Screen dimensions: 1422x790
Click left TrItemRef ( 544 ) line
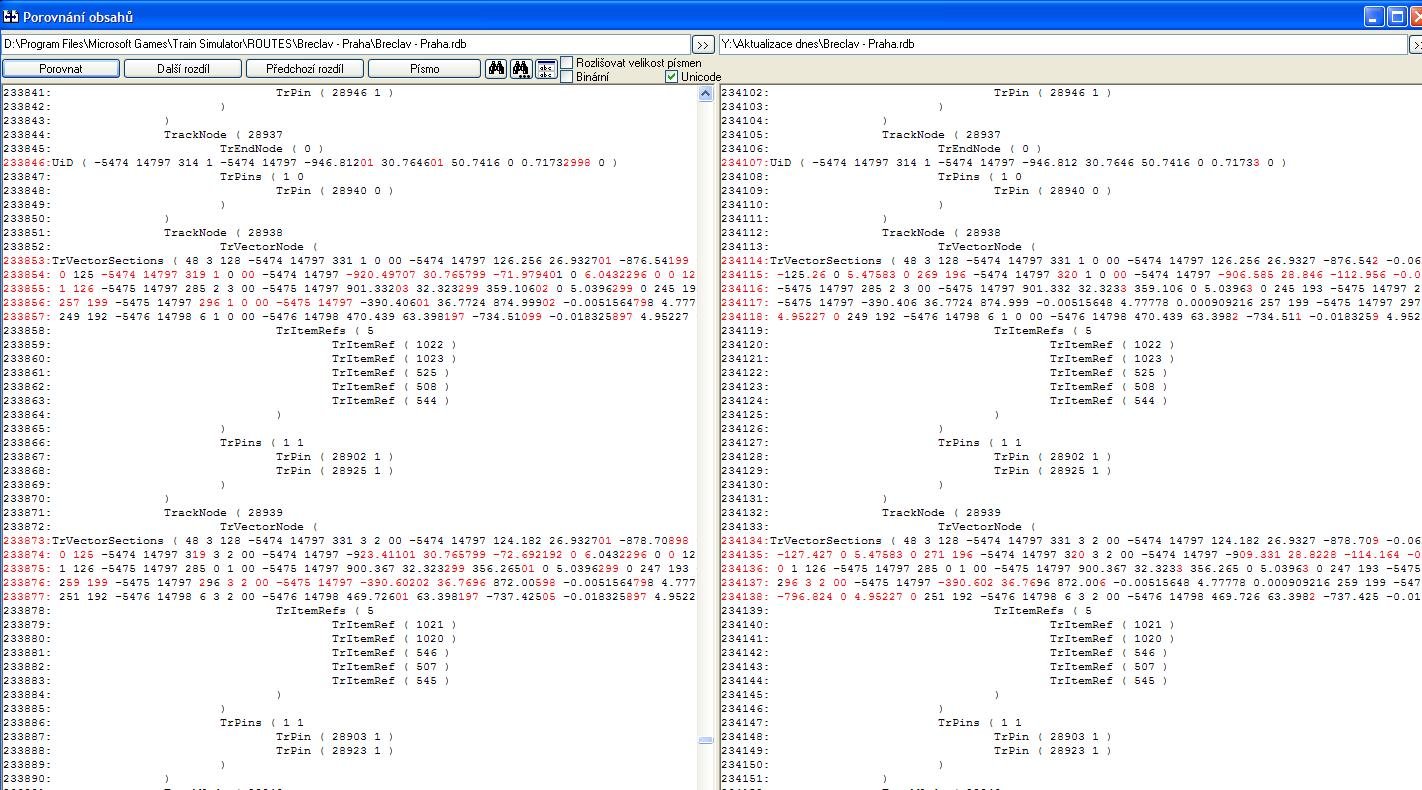391,401
